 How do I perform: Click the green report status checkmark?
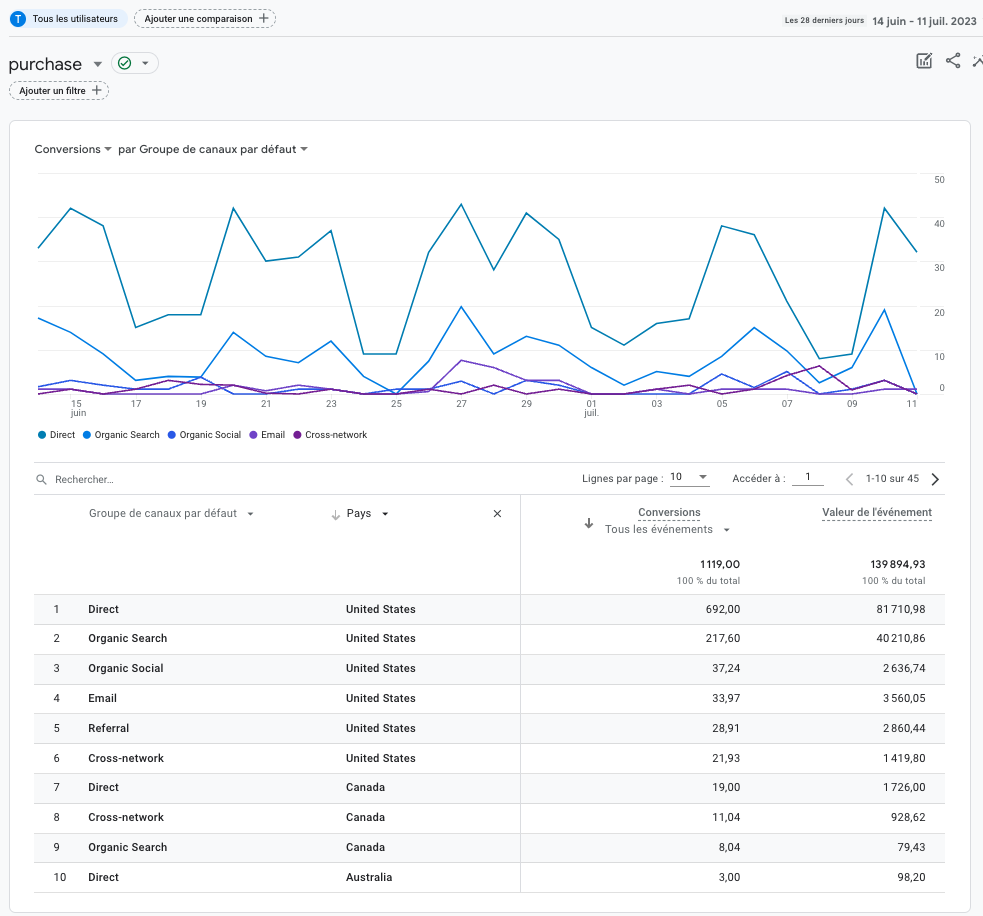(x=125, y=64)
